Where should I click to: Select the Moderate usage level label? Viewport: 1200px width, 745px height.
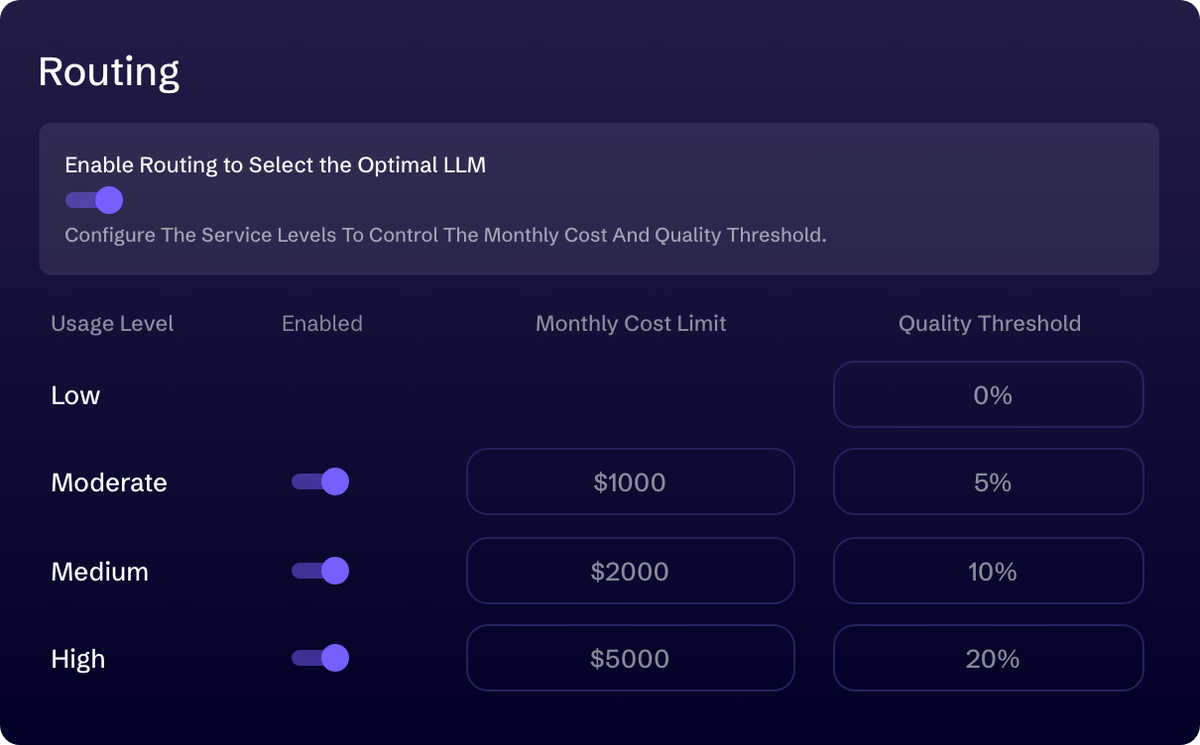[109, 482]
